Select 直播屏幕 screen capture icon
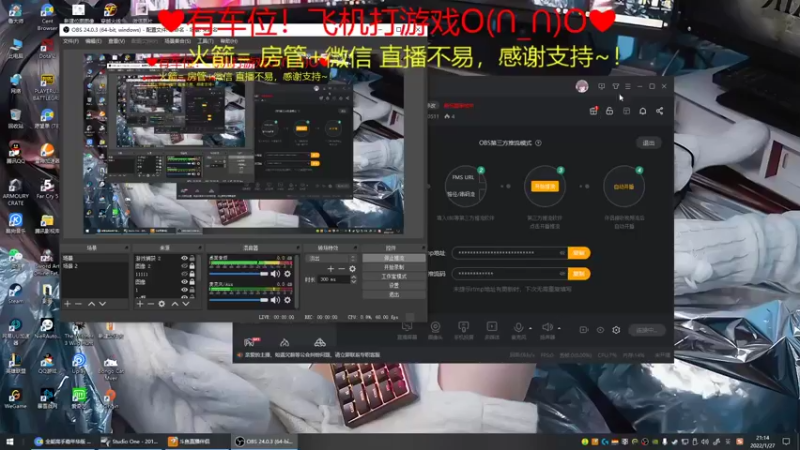Image resolution: width=800 pixels, height=450 pixels. [407, 330]
